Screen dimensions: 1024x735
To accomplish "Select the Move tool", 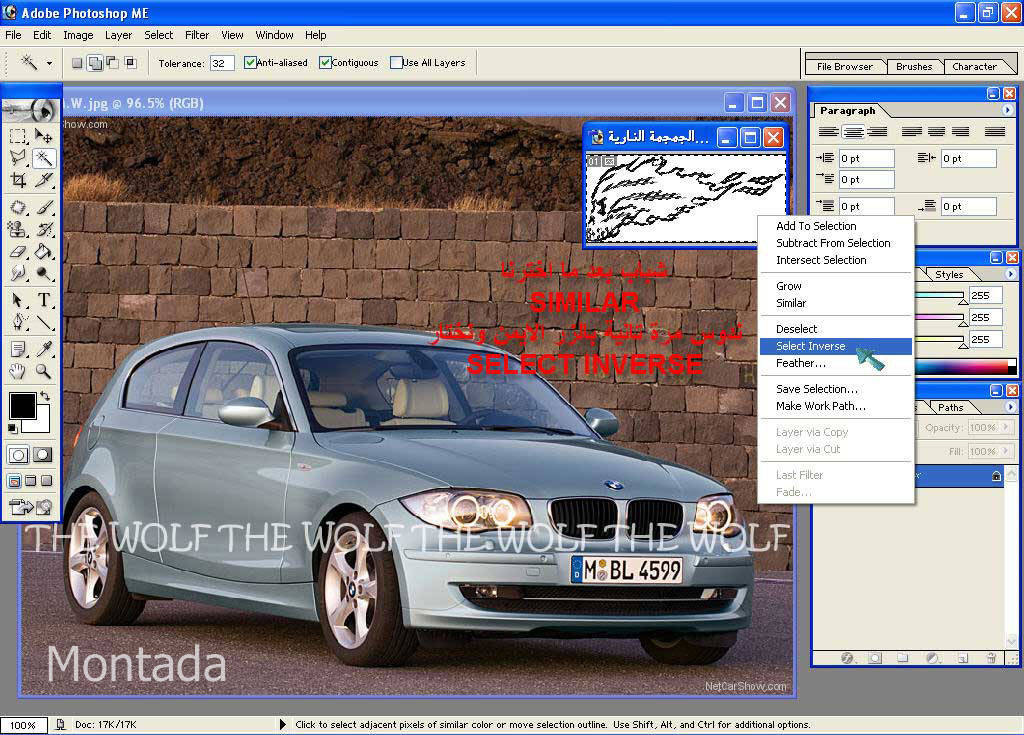I will [44, 136].
